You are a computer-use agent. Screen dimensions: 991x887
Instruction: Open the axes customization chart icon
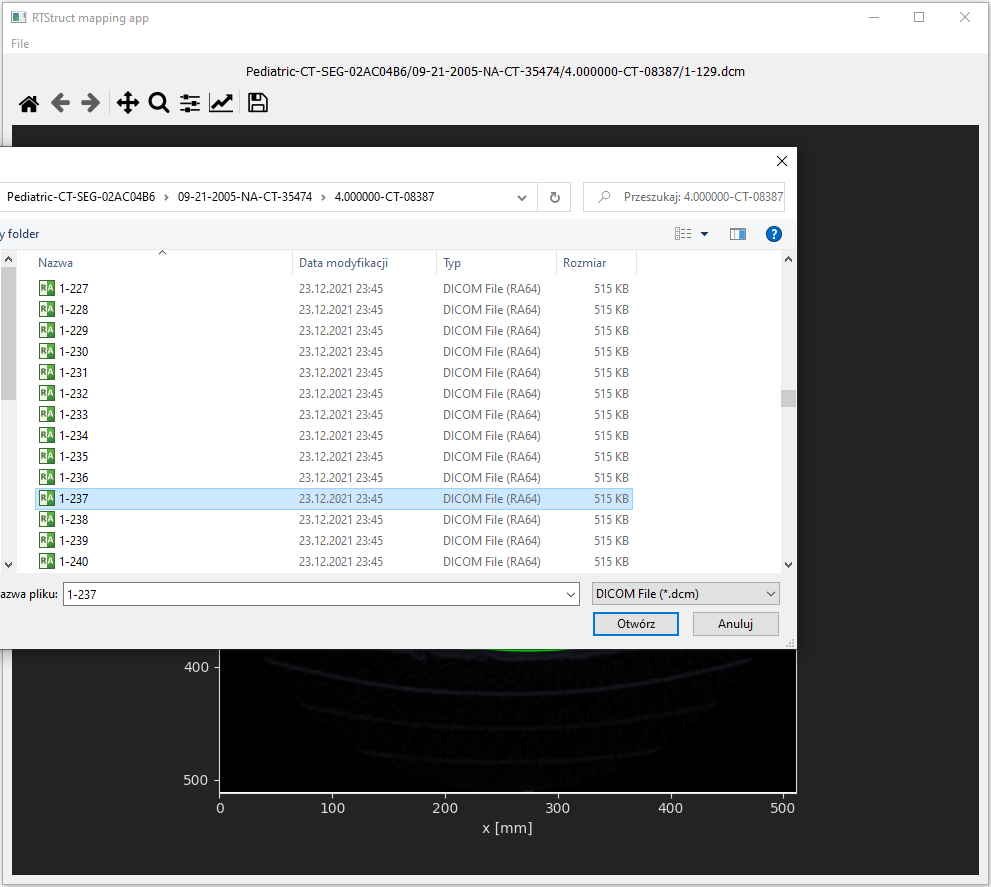click(x=221, y=102)
